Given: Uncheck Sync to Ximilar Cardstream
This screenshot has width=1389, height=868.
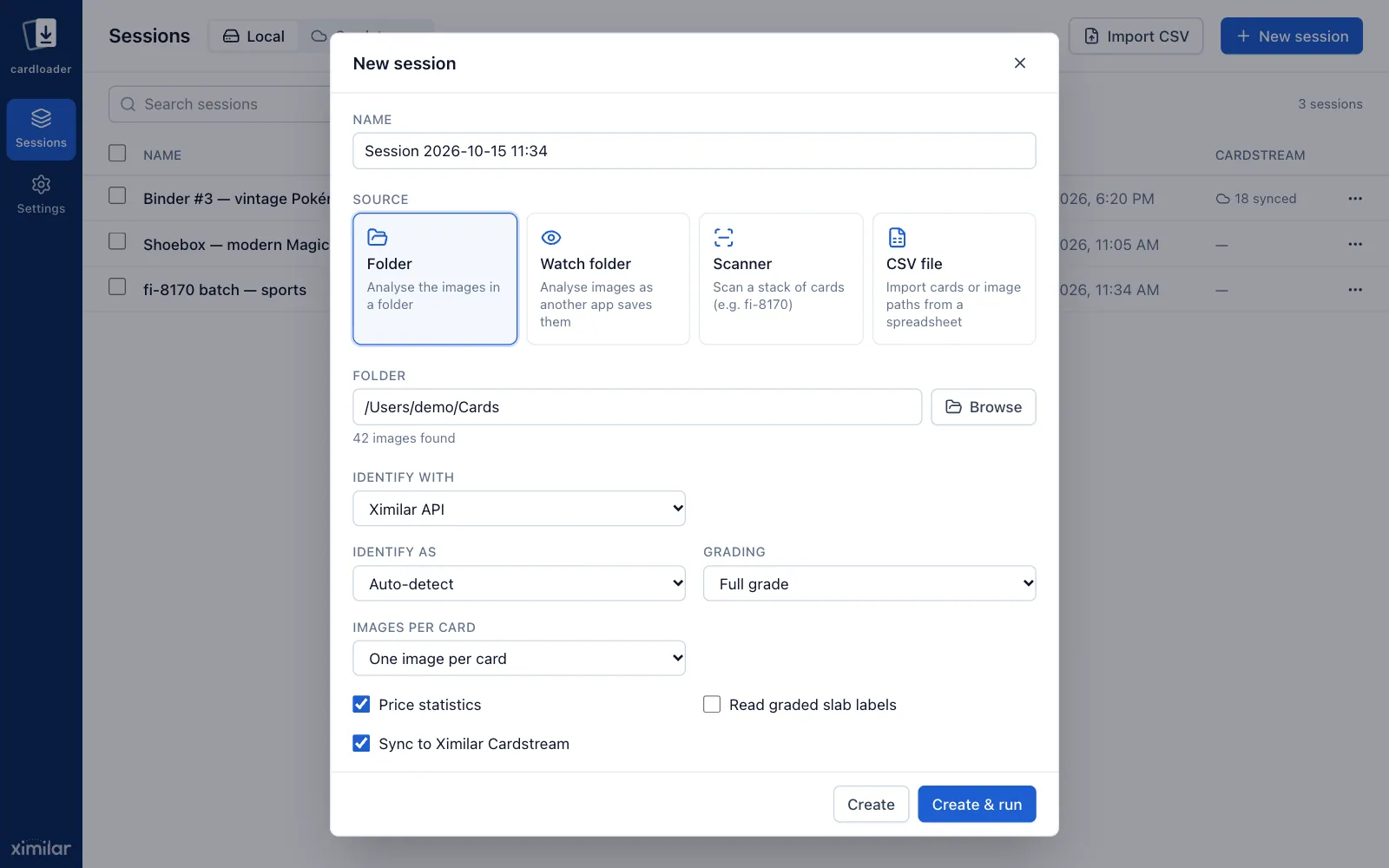Looking at the screenshot, I should (x=361, y=743).
